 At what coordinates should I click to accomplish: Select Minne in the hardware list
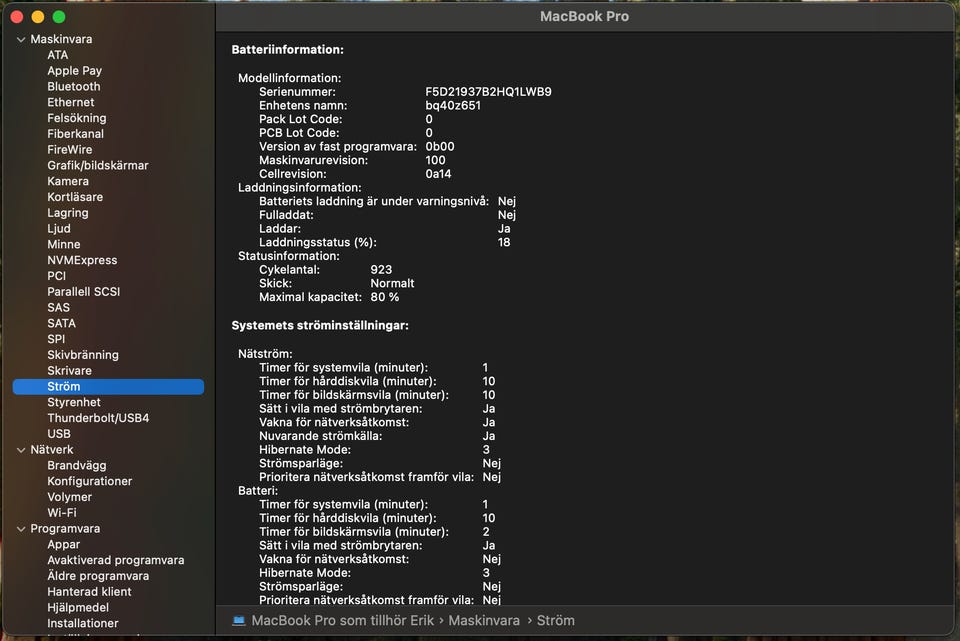pos(64,245)
